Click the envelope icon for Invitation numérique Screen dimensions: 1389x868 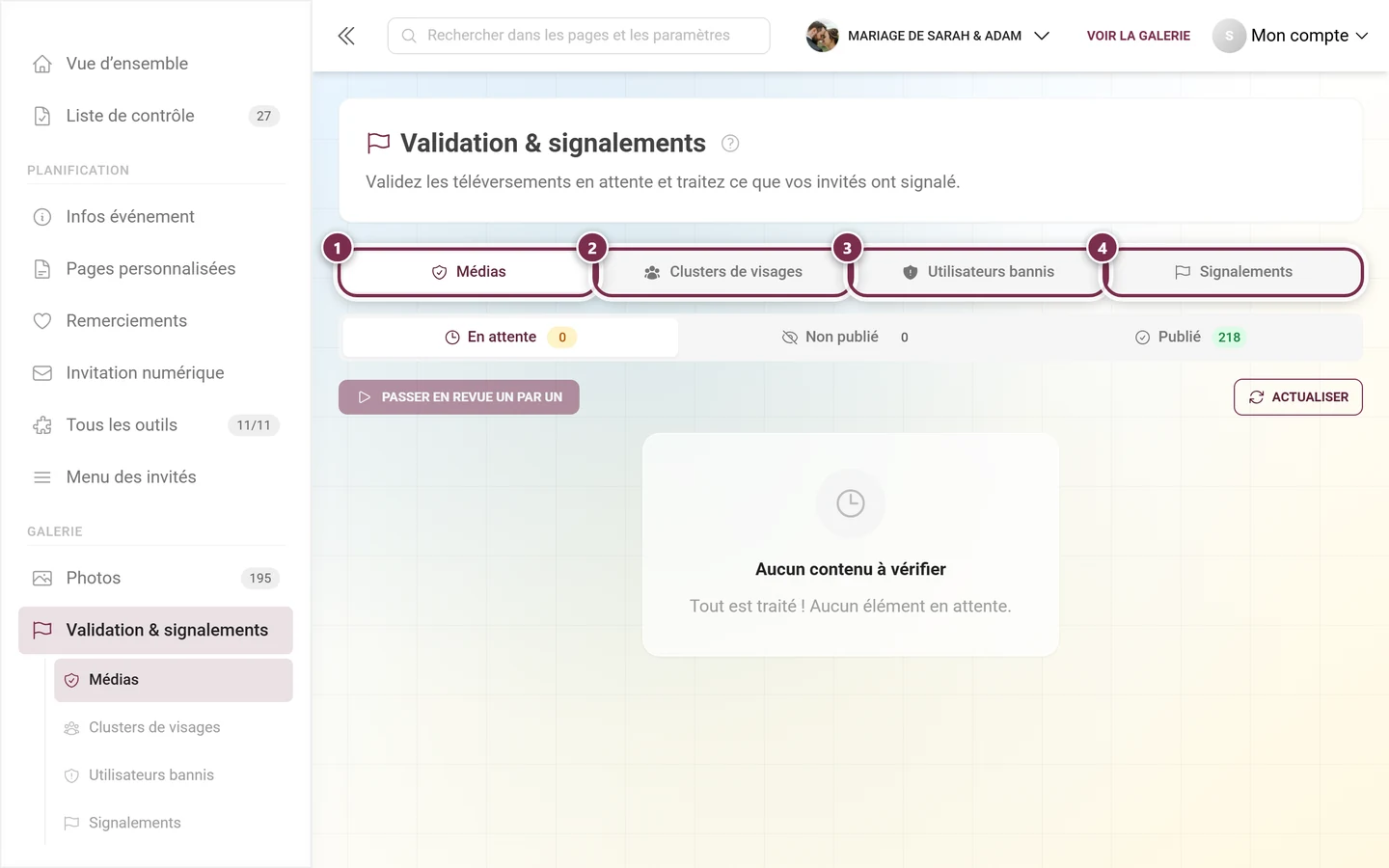42,373
